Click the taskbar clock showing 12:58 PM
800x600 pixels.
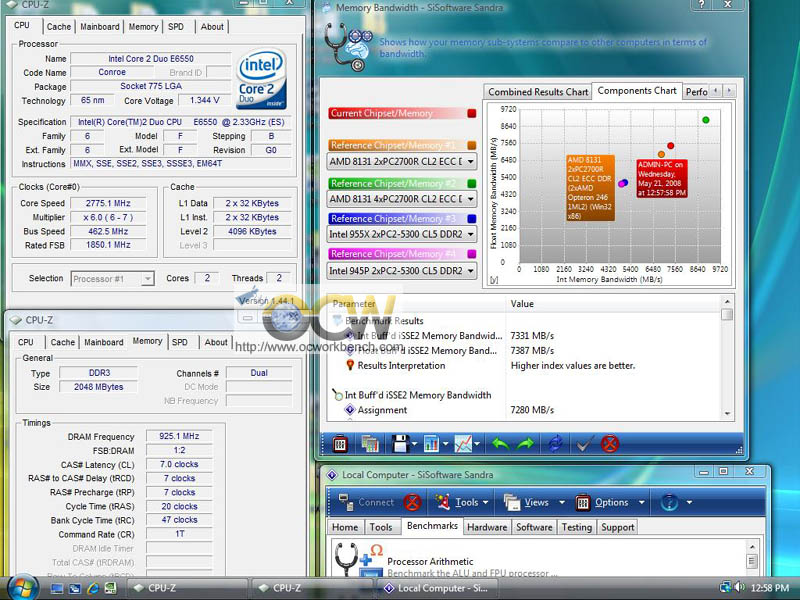coord(769,588)
